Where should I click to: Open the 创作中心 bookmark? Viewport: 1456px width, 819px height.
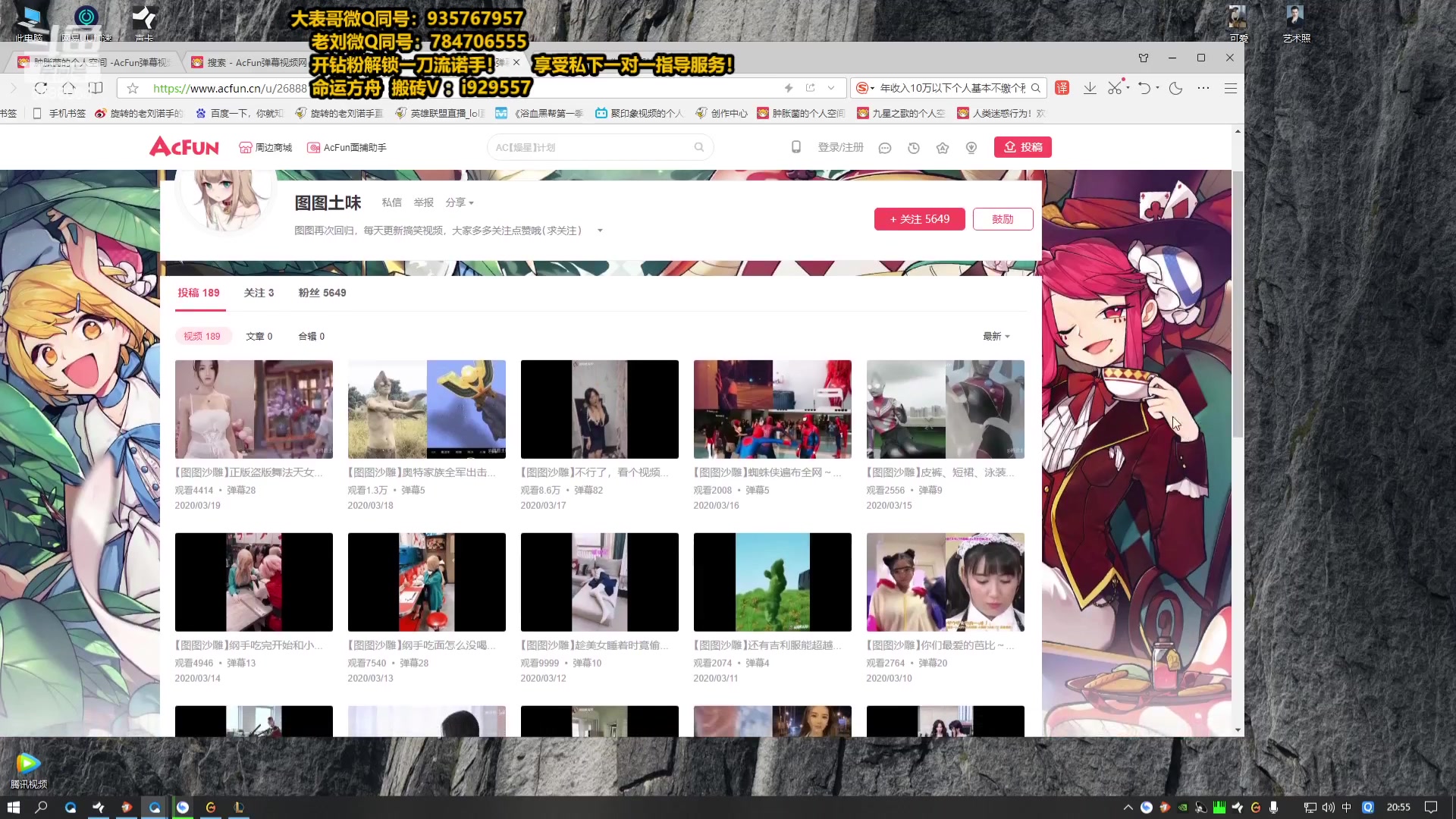(722, 113)
